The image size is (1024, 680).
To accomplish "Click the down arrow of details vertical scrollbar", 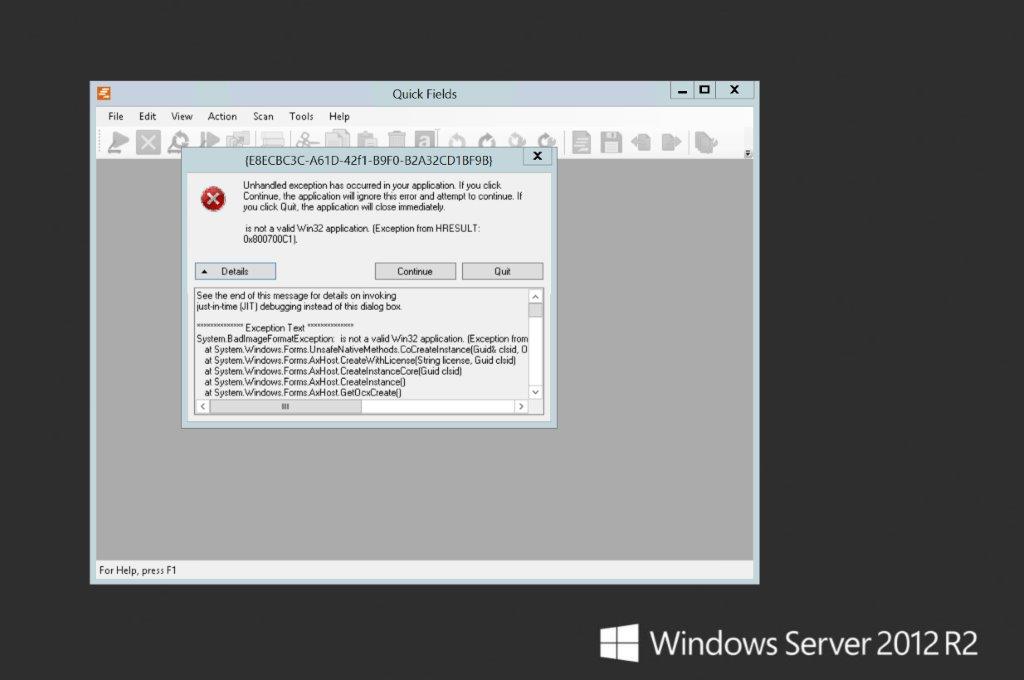I will pyautogui.click(x=535, y=392).
